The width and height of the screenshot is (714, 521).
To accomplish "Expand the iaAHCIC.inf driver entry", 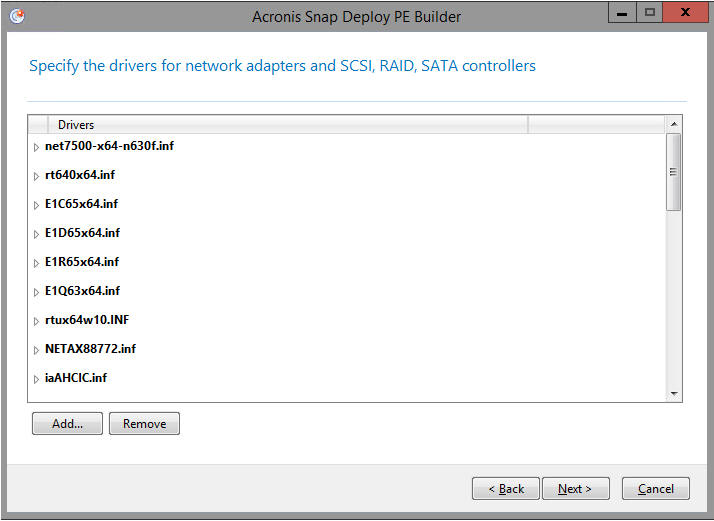I will pyautogui.click(x=36, y=379).
